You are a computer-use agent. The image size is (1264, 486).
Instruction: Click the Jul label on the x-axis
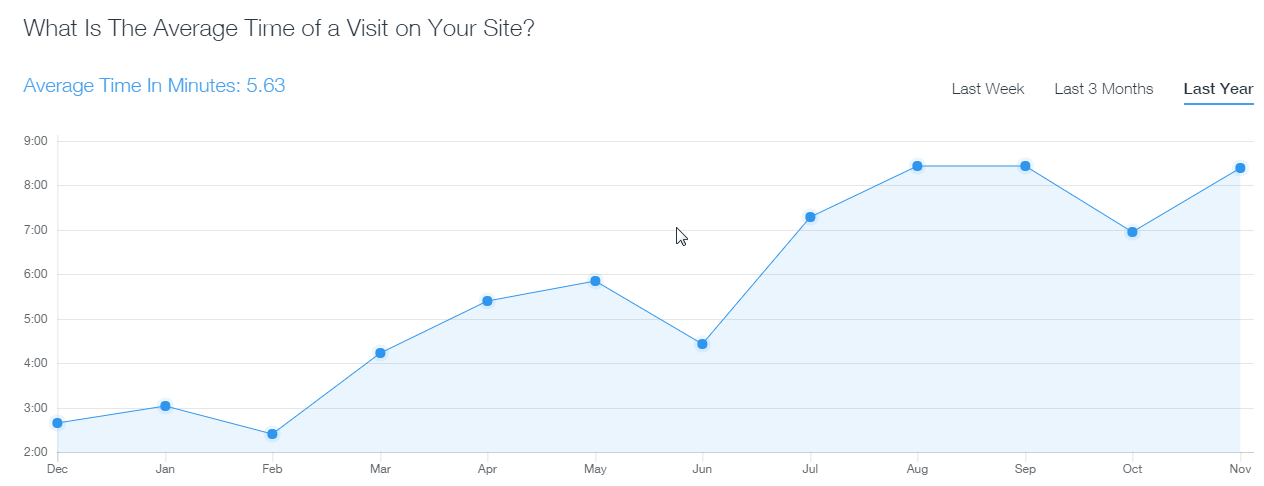pyautogui.click(x=810, y=468)
